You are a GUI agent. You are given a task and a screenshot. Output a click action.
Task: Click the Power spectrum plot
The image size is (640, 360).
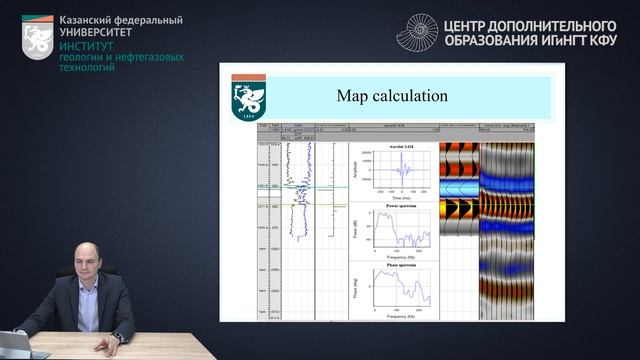click(x=402, y=229)
